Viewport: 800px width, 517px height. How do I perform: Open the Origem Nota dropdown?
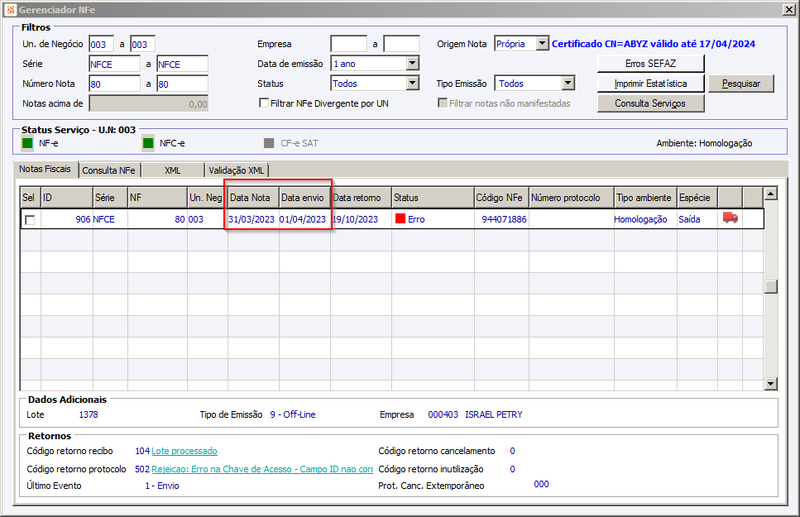coord(542,43)
